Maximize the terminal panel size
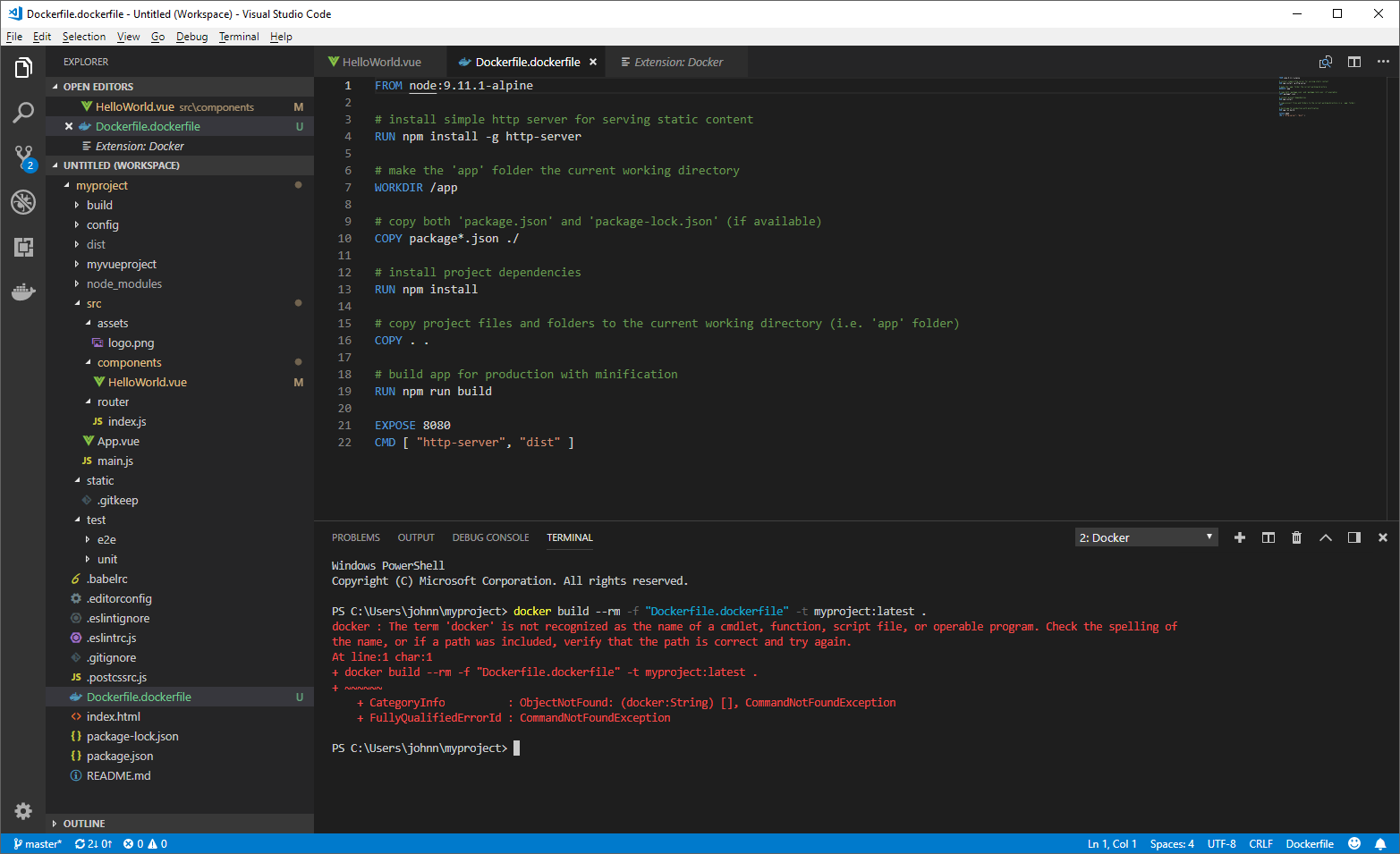This screenshot has height=854, width=1400. pos(1326,537)
